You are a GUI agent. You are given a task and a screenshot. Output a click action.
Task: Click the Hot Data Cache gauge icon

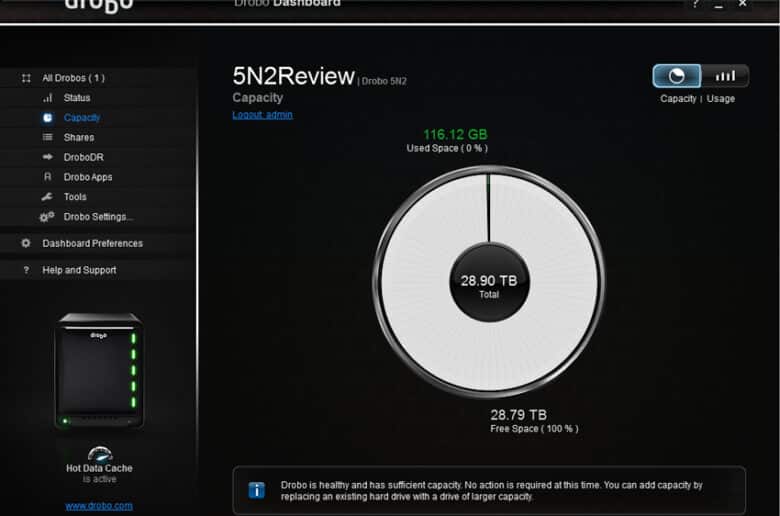point(99,454)
